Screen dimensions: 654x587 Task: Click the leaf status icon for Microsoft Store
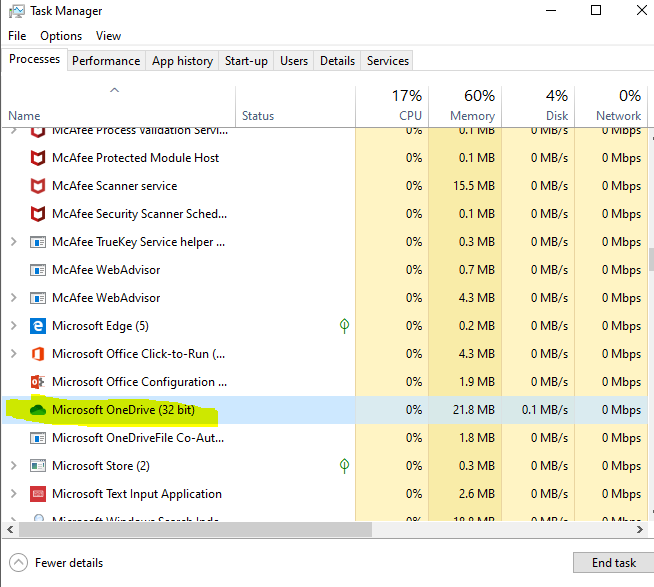[x=345, y=466]
